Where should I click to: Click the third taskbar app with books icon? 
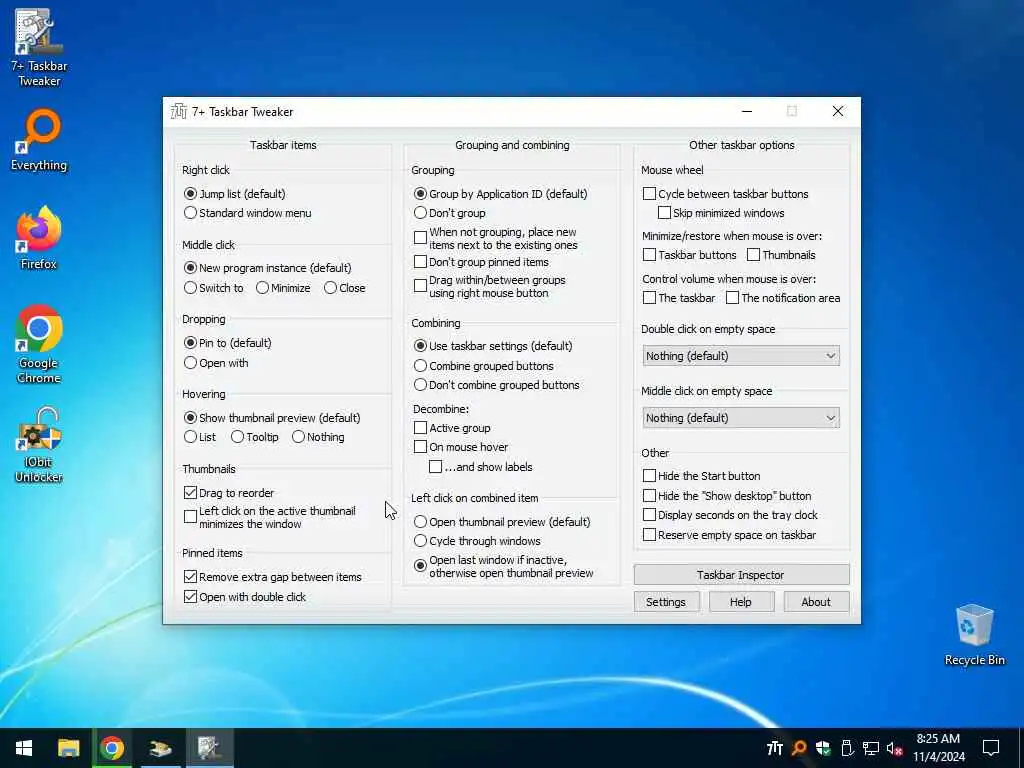[161, 748]
